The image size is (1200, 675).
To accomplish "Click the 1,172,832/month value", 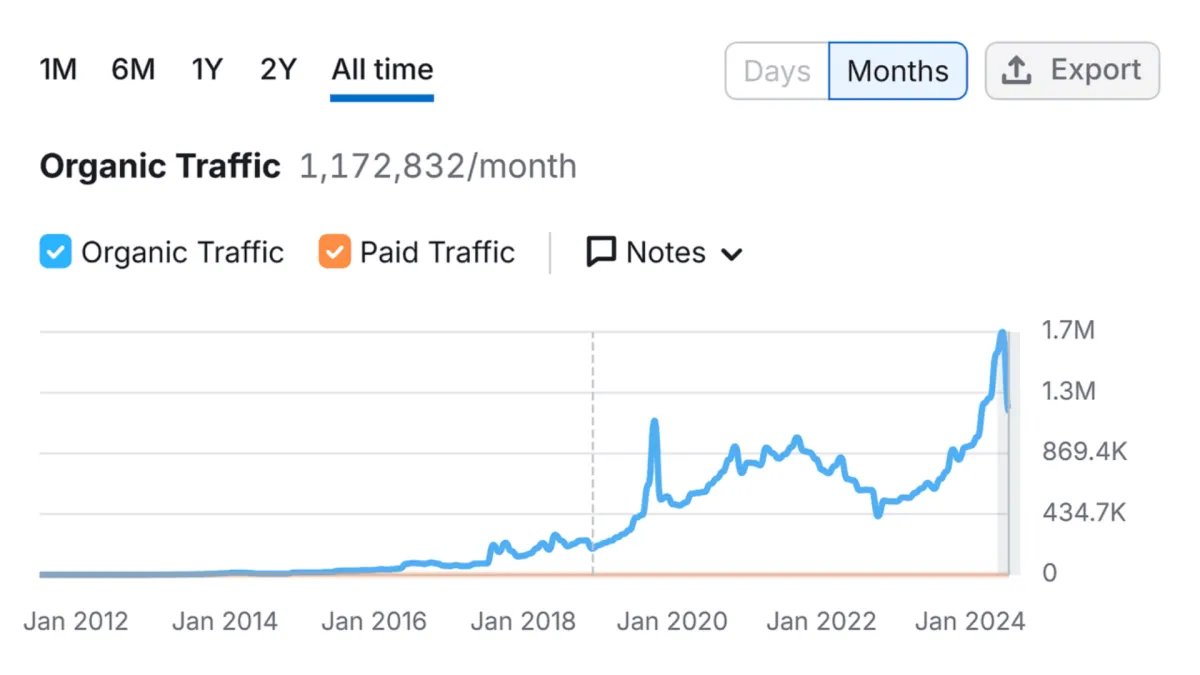I will tap(438, 166).
